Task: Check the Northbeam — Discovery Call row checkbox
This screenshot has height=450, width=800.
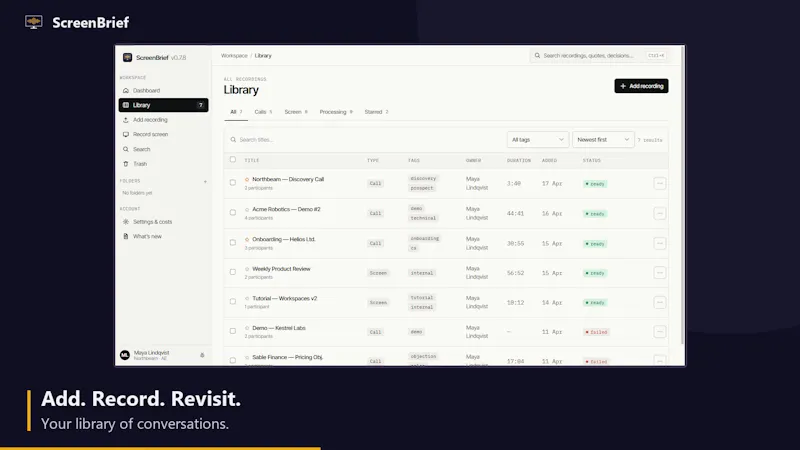Action: (233, 183)
